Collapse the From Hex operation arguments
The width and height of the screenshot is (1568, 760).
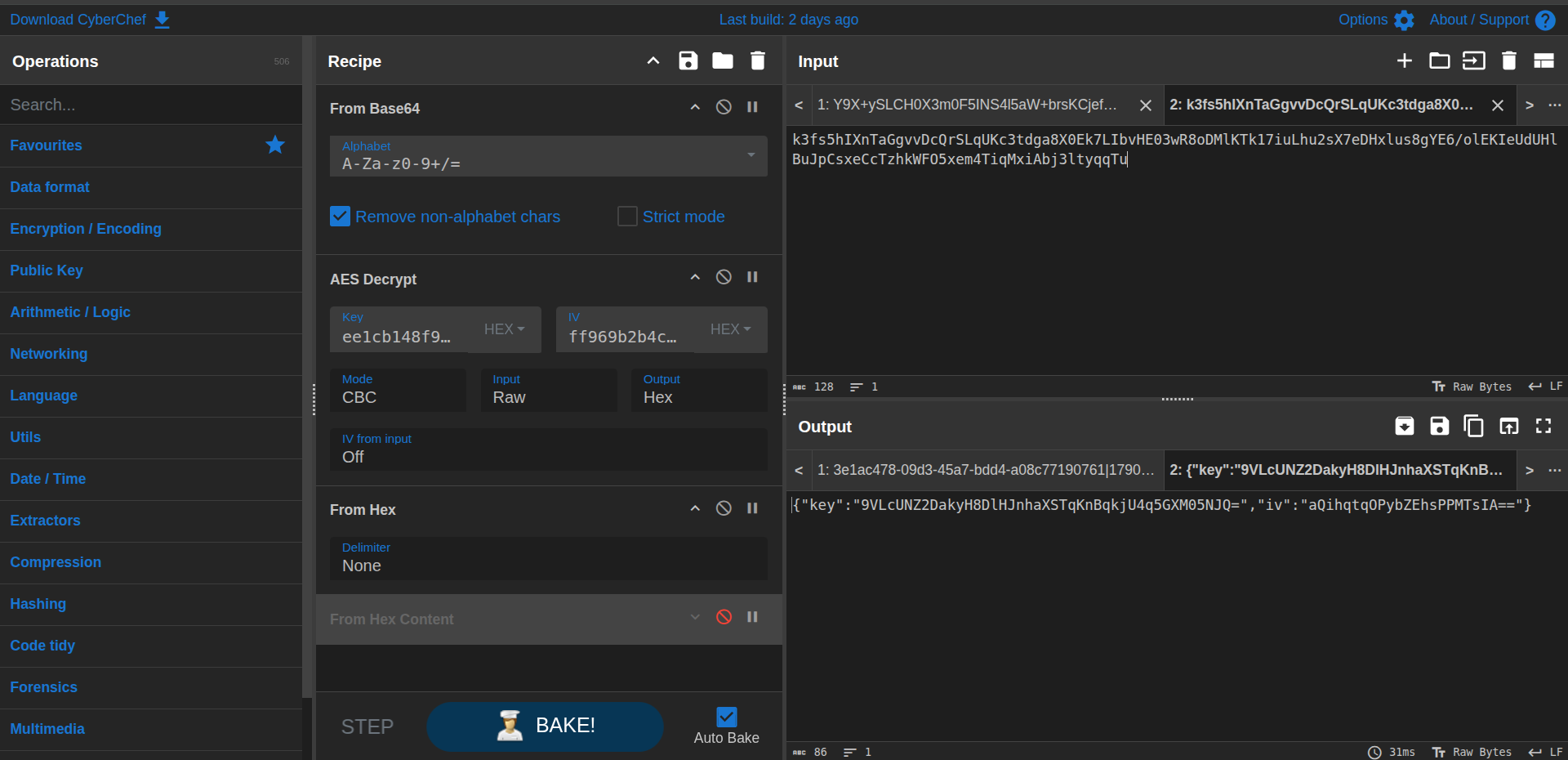point(695,508)
